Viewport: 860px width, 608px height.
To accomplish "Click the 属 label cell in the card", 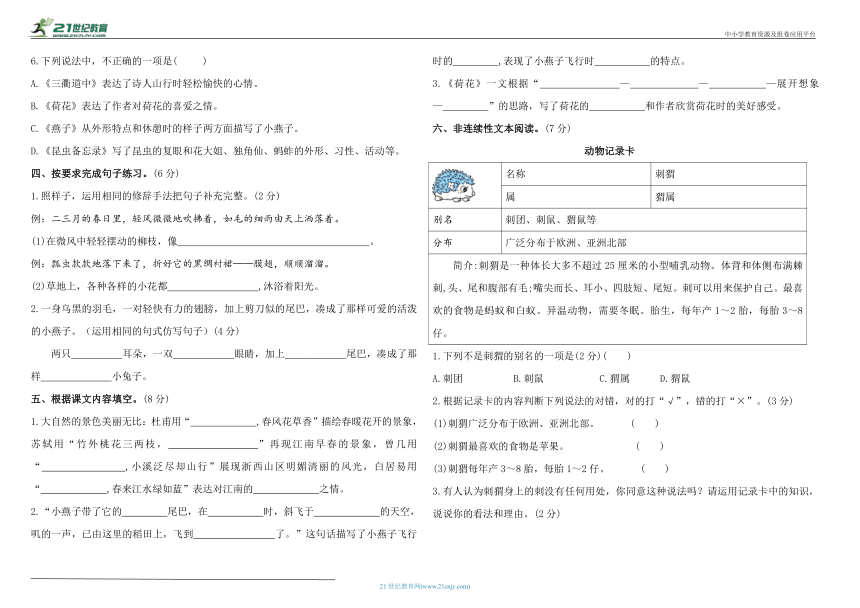I will [576, 197].
